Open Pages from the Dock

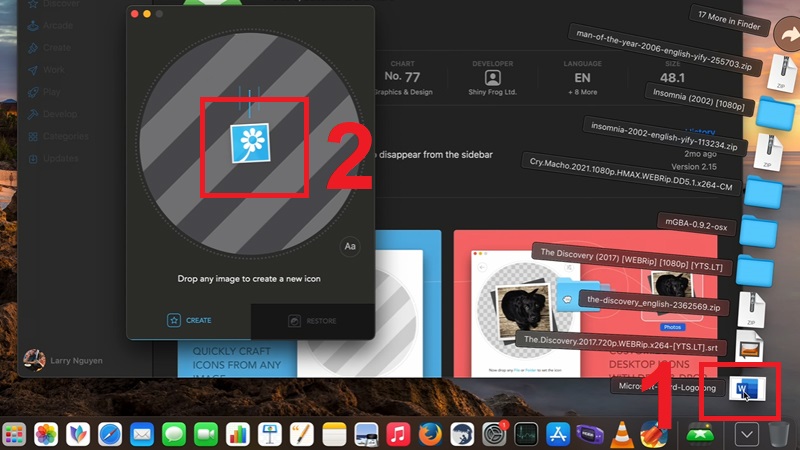[302, 435]
